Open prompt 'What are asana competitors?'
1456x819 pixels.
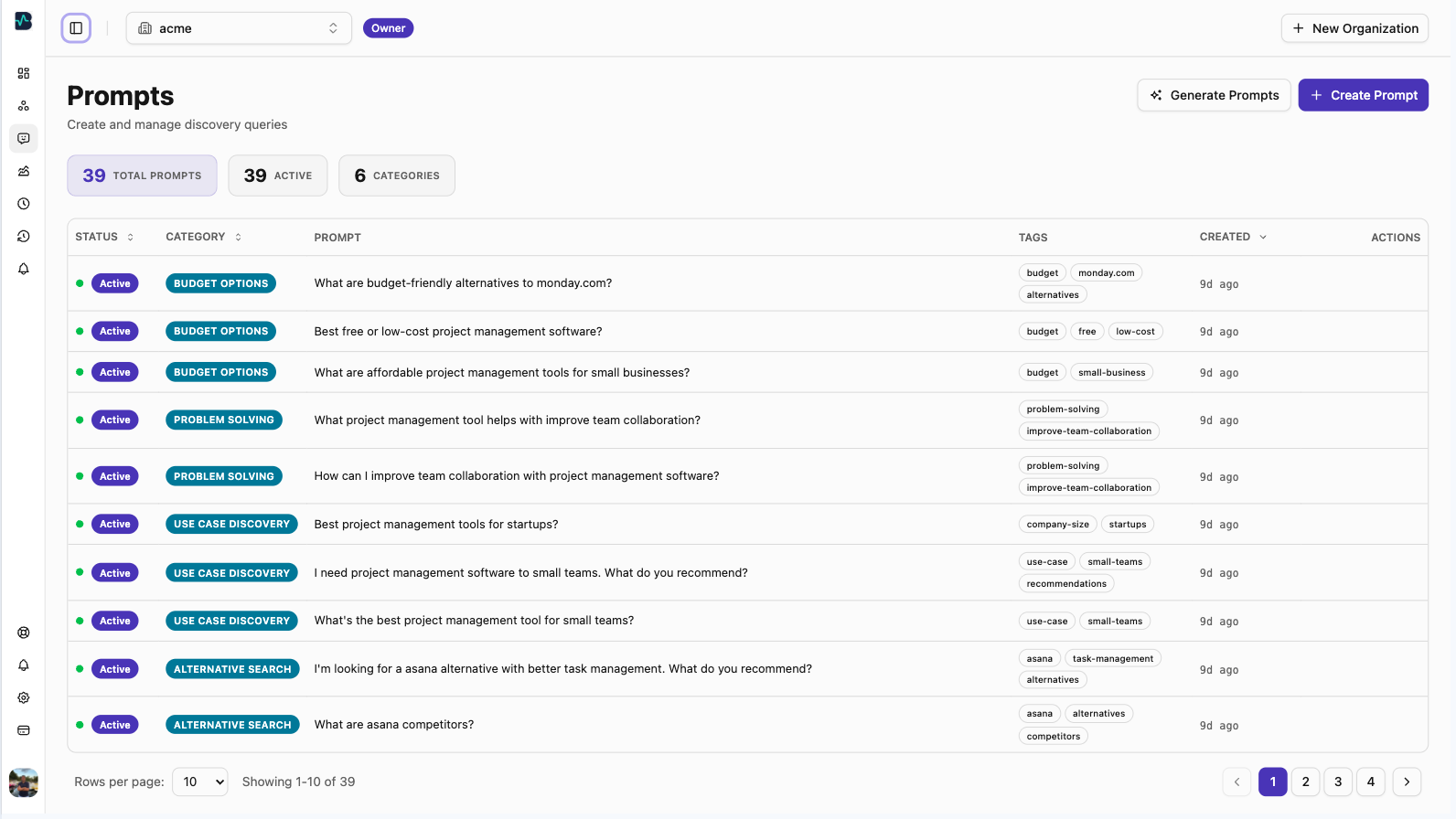point(394,725)
